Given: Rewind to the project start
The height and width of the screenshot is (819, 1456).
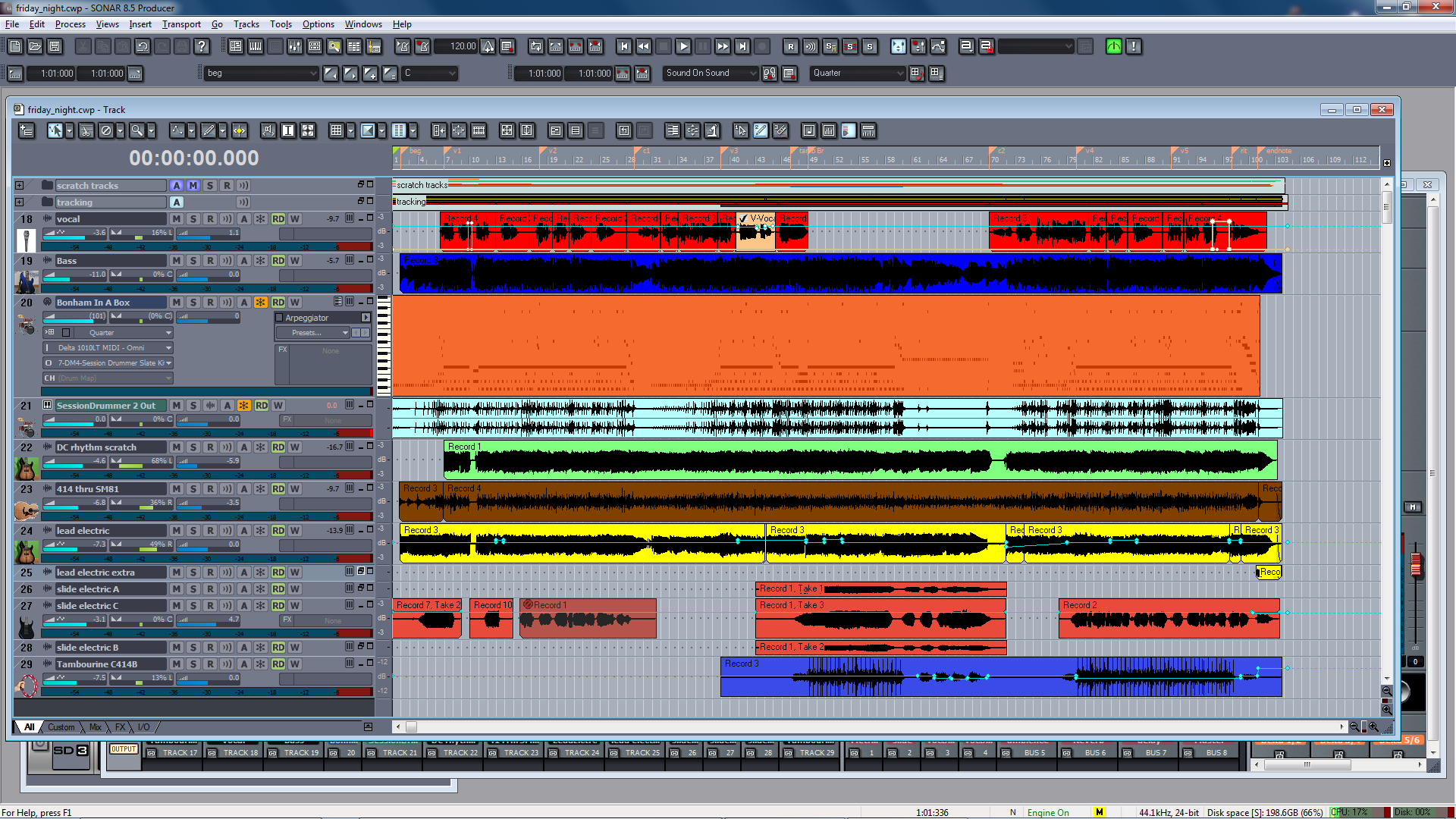Looking at the screenshot, I should click(x=624, y=46).
